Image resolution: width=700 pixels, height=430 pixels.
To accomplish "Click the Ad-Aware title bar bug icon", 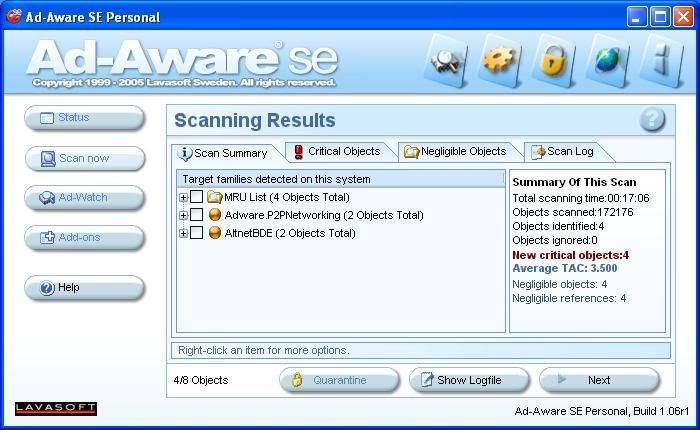I will [x=14, y=17].
